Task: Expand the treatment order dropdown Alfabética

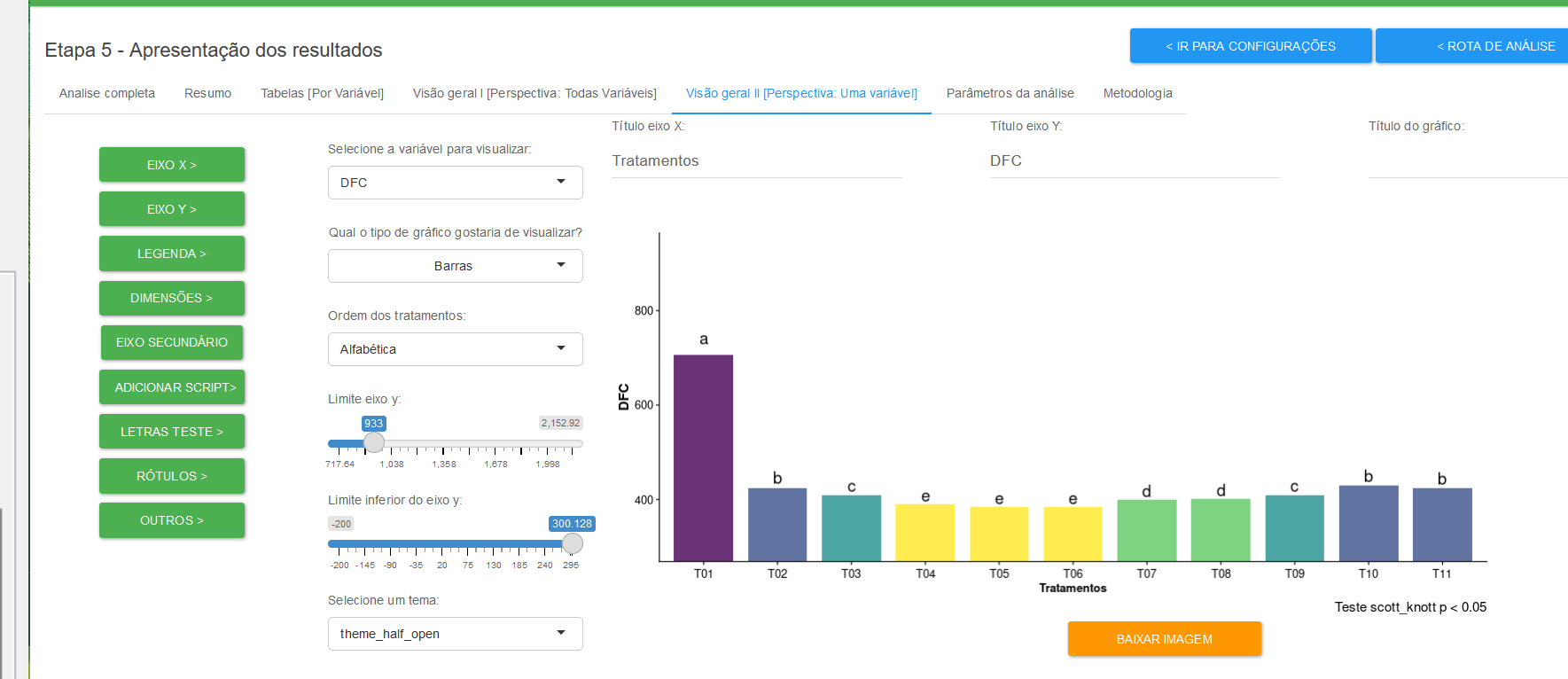Action: coord(455,349)
